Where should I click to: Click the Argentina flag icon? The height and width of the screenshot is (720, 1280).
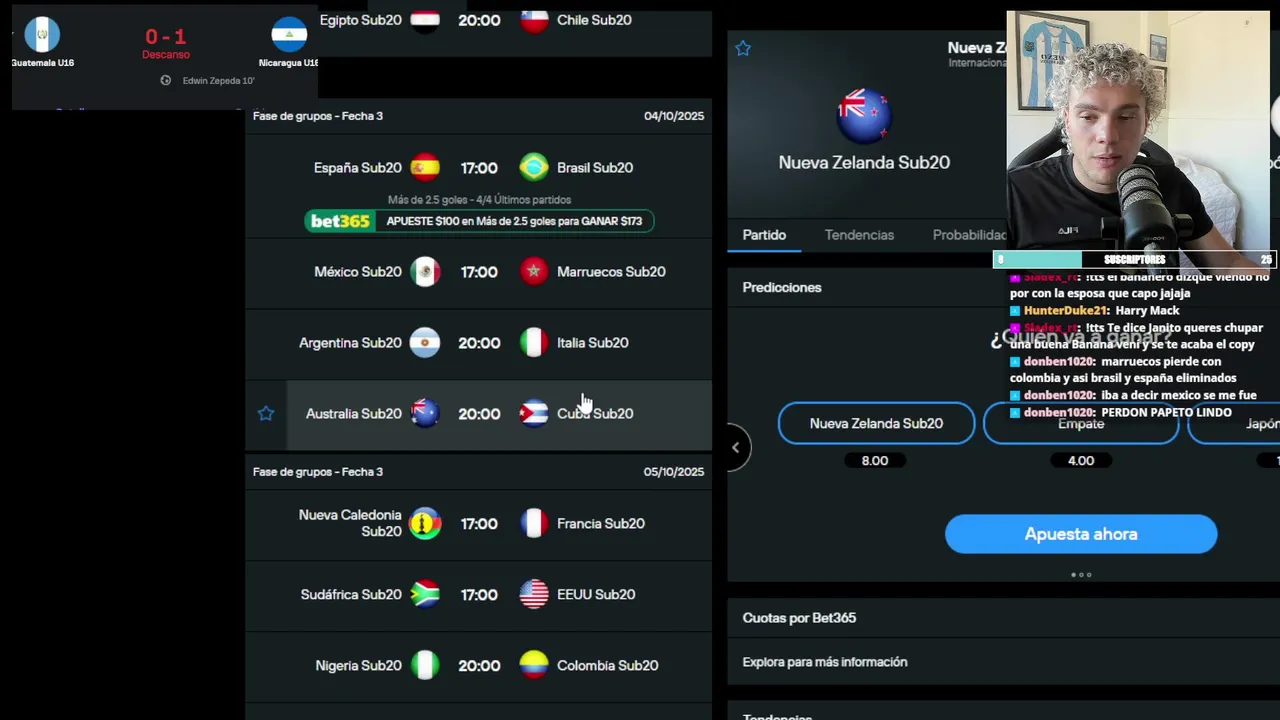click(x=425, y=342)
